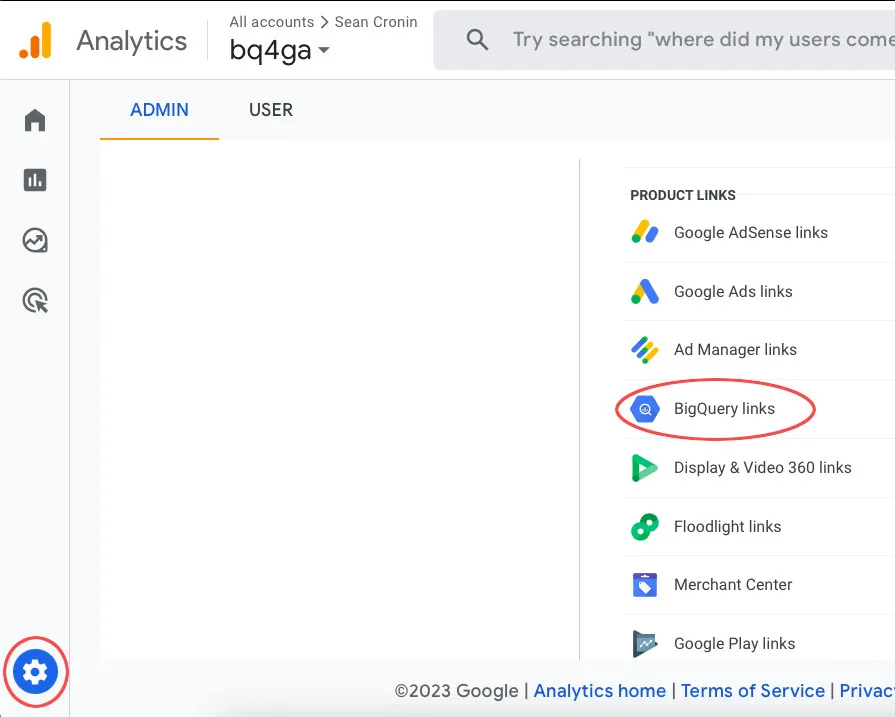Click the BigQuery hexagon icon

point(645,409)
